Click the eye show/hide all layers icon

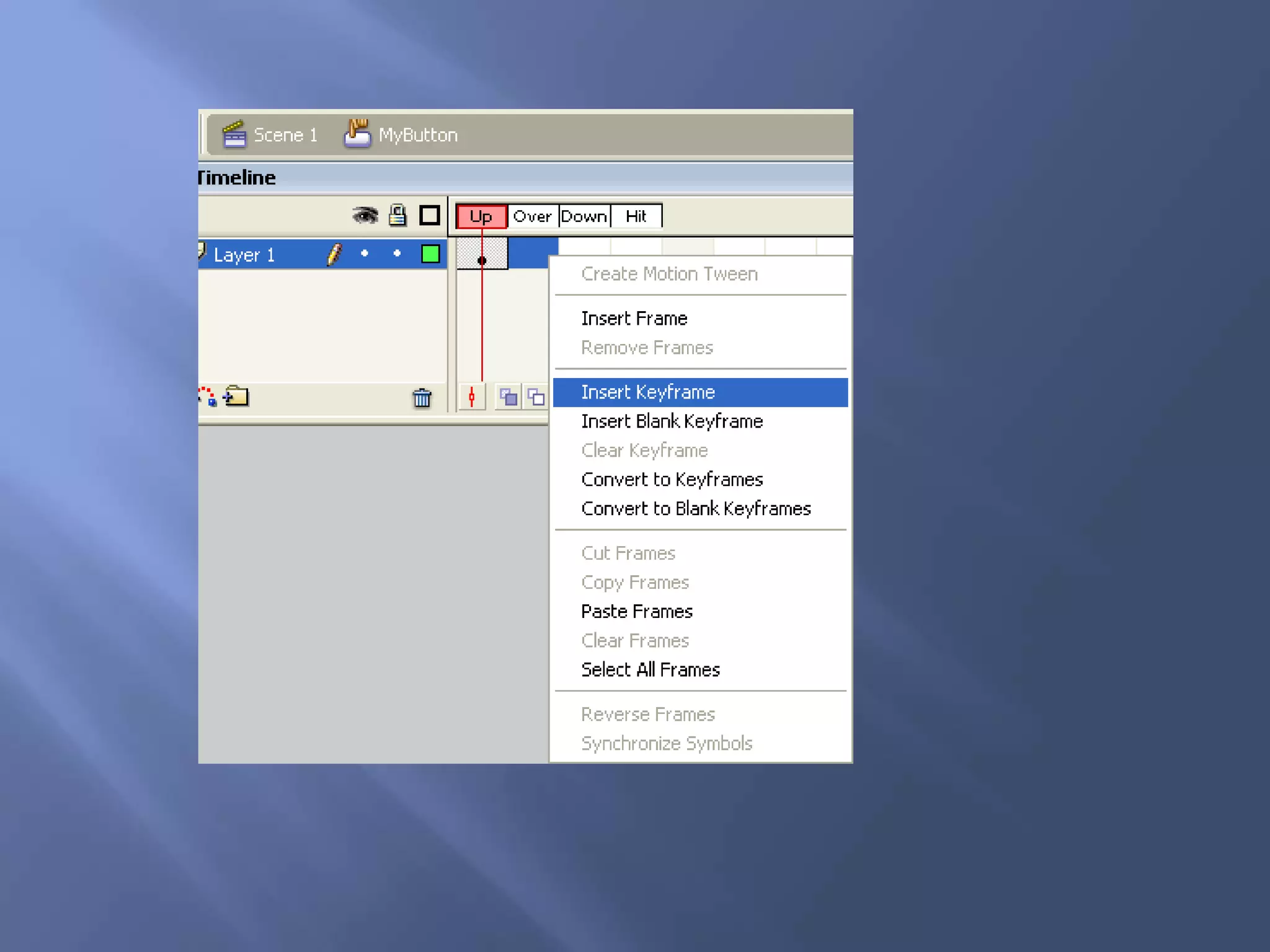click(365, 216)
